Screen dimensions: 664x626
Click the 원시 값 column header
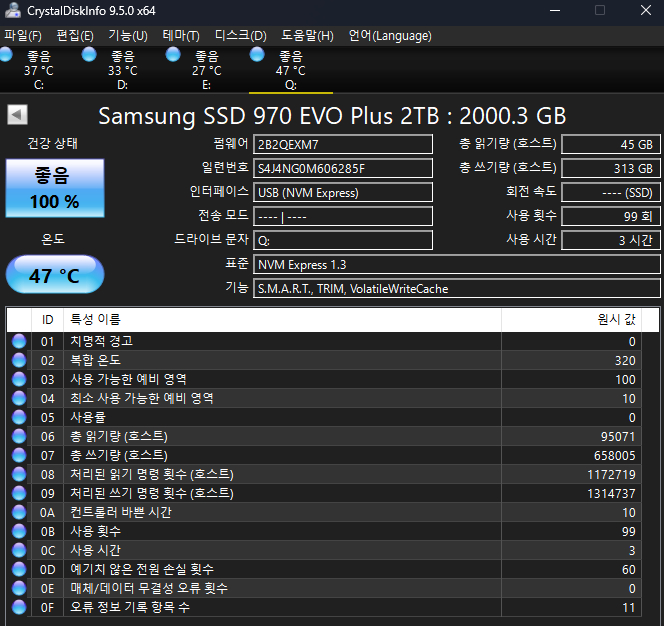(571, 319)
